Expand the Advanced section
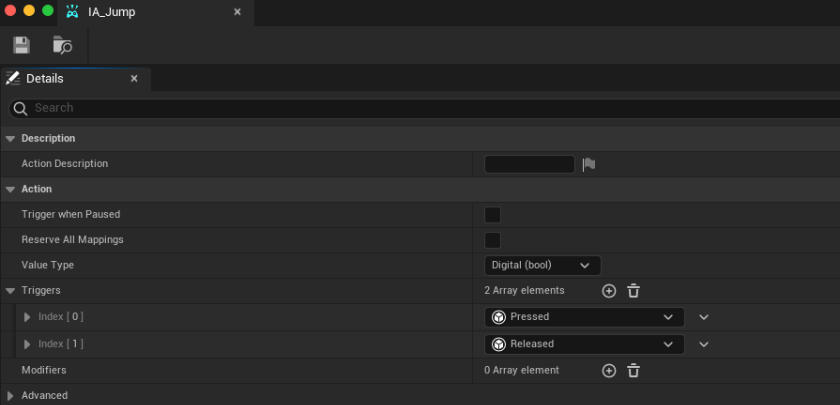Image resolution: width=840 pixels, height=405 pixels. point(11,395)
